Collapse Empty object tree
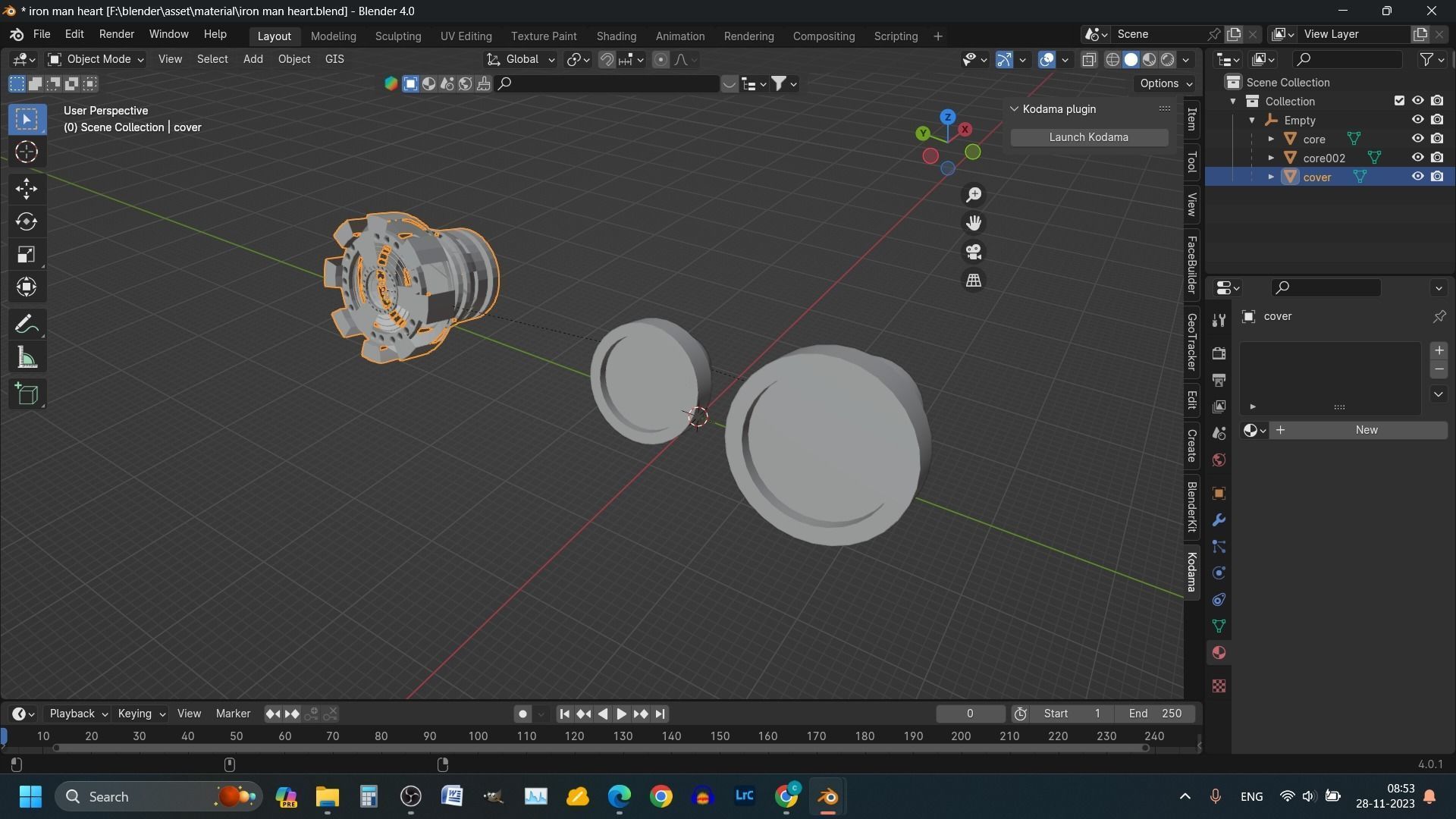 tap(1252, 120)
